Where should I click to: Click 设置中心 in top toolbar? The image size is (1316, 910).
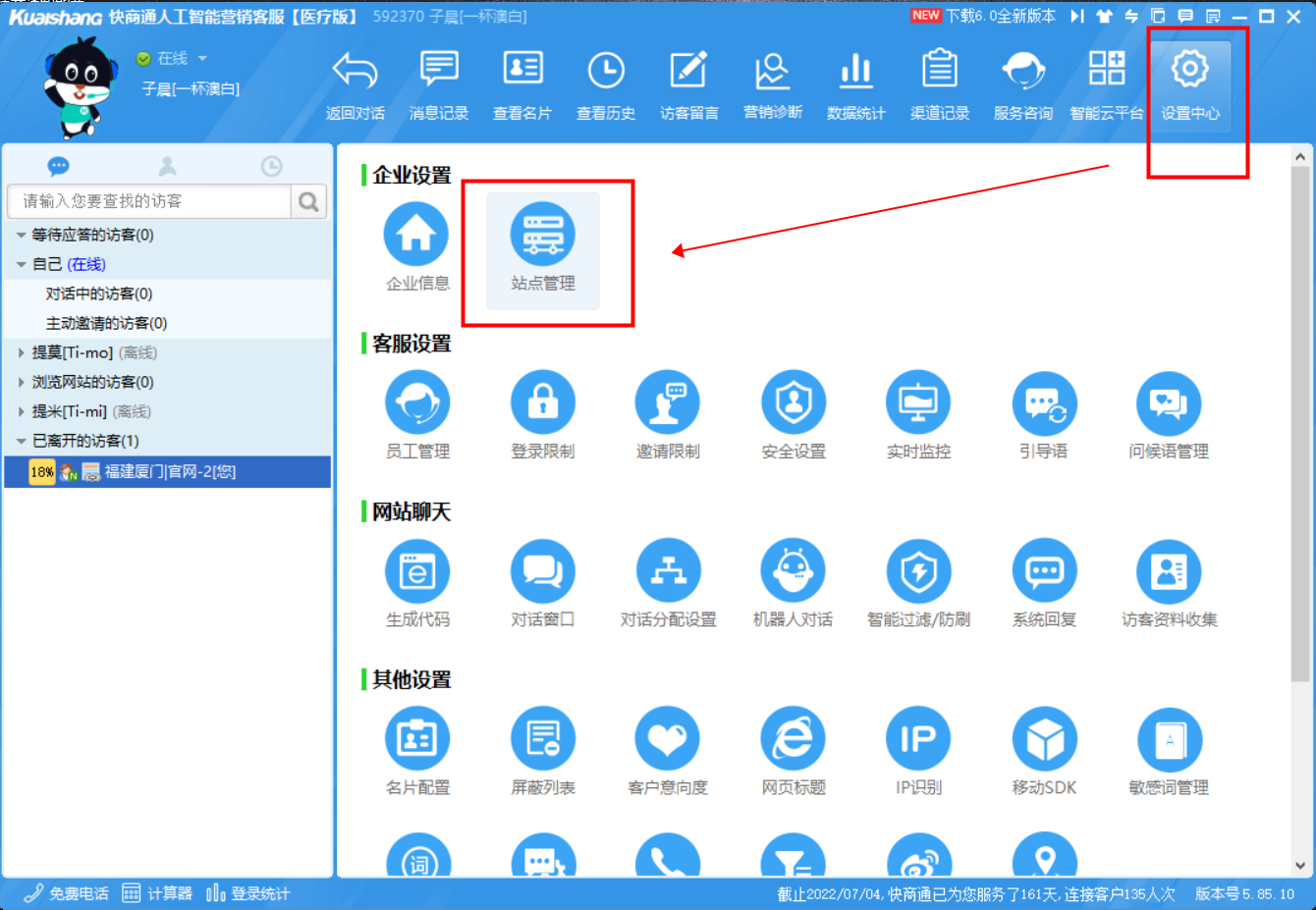[1189, 84]
